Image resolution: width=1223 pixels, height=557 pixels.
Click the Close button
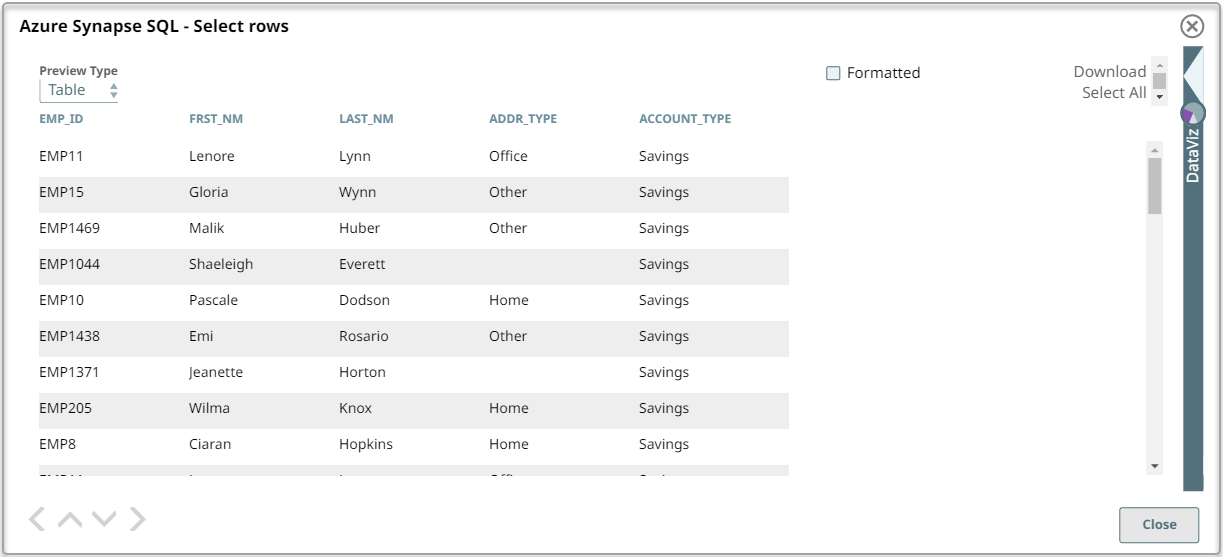pyautogui.click(x=1159, y=524)
